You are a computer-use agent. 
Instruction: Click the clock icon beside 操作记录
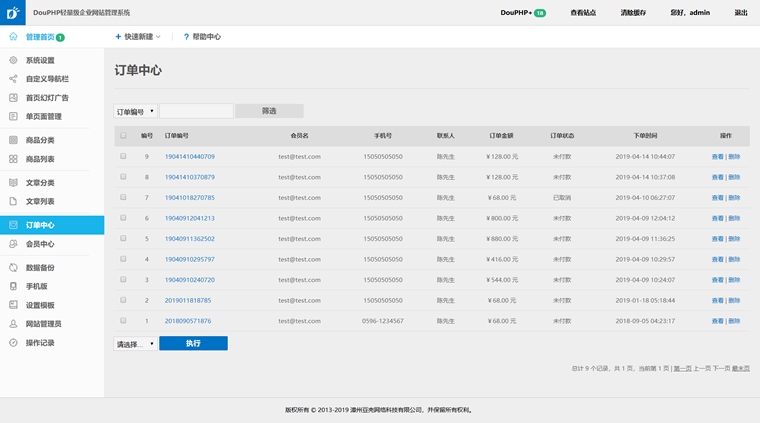click(x=13, y=343)
